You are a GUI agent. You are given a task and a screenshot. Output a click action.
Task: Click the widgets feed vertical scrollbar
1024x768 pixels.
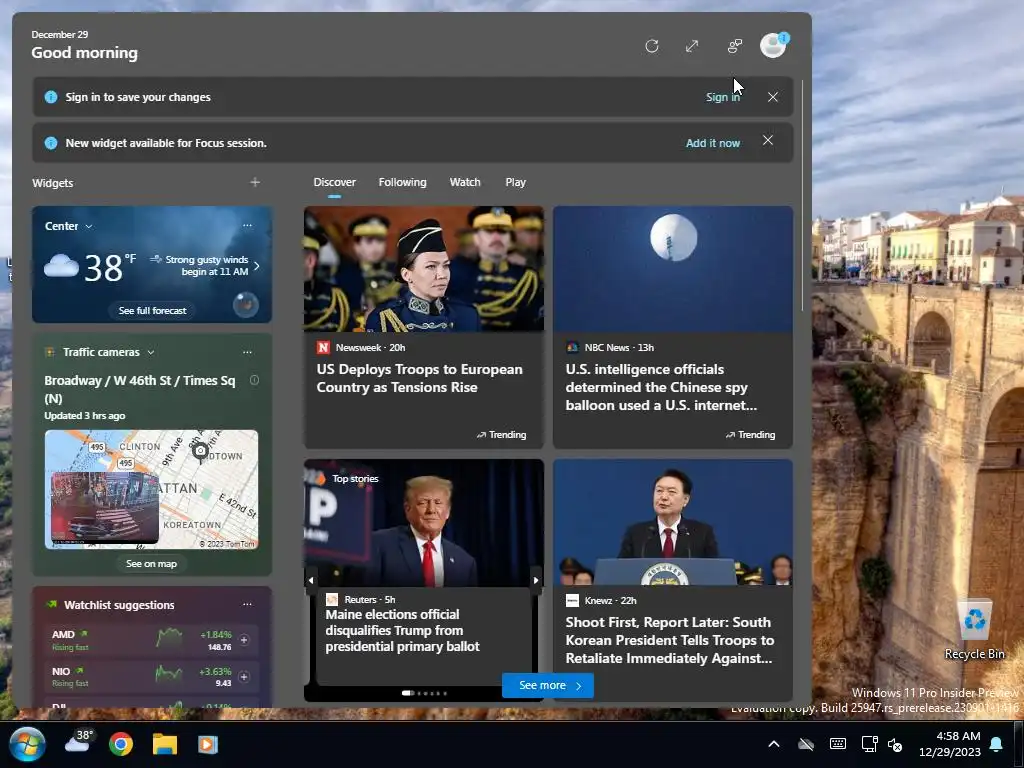pos(803,196)
